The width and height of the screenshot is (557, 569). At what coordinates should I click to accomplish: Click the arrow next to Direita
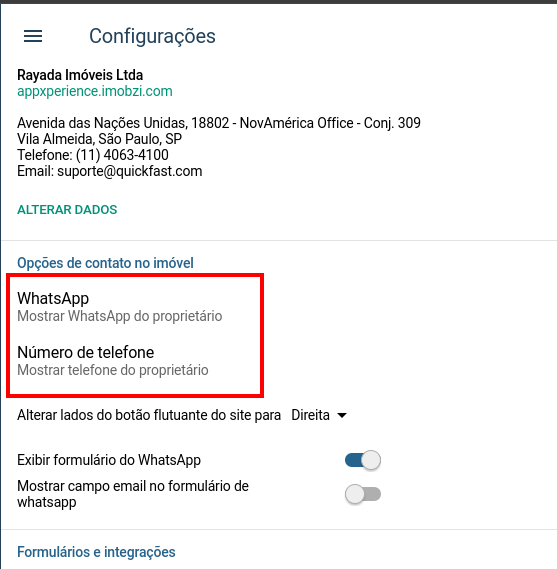coord(342,415)
